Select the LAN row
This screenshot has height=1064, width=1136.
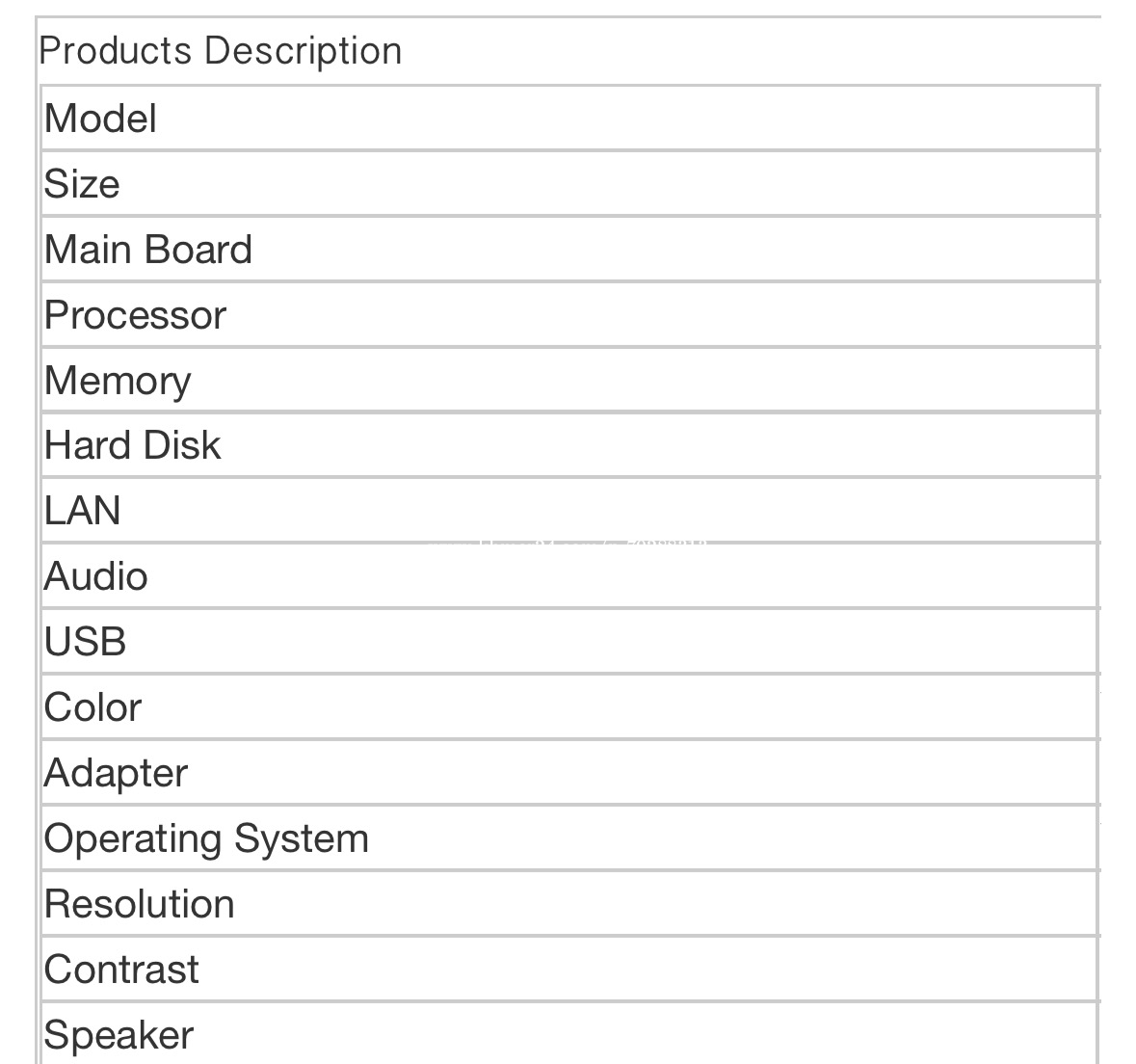point(568,510)
